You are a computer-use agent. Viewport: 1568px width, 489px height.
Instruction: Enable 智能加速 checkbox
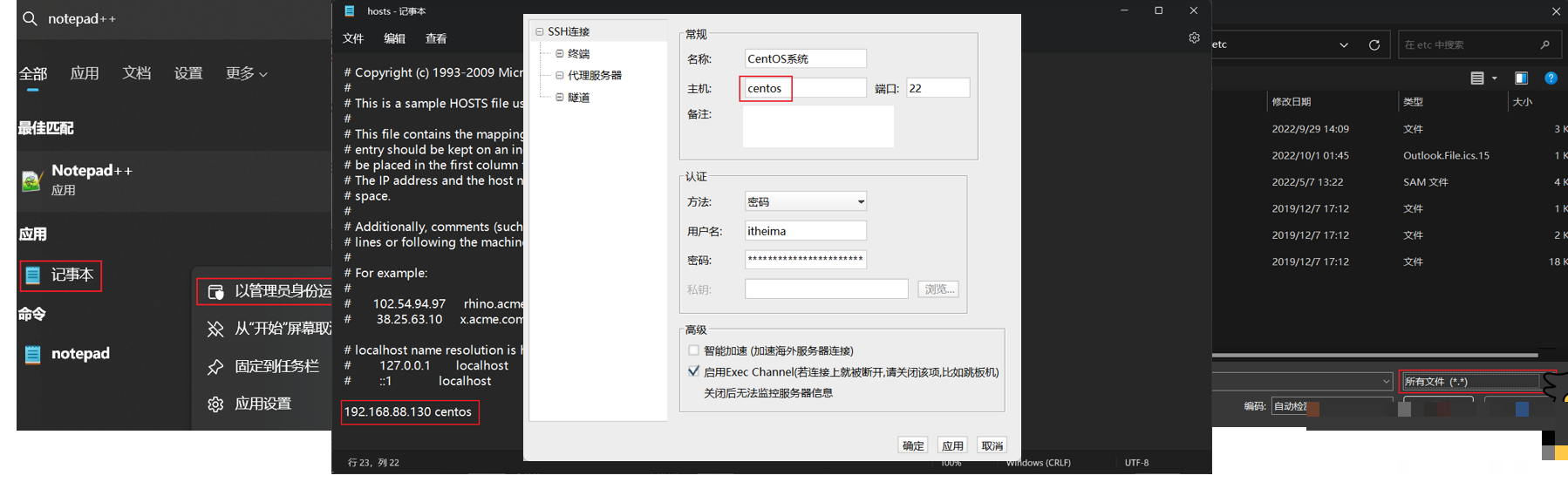693,350
